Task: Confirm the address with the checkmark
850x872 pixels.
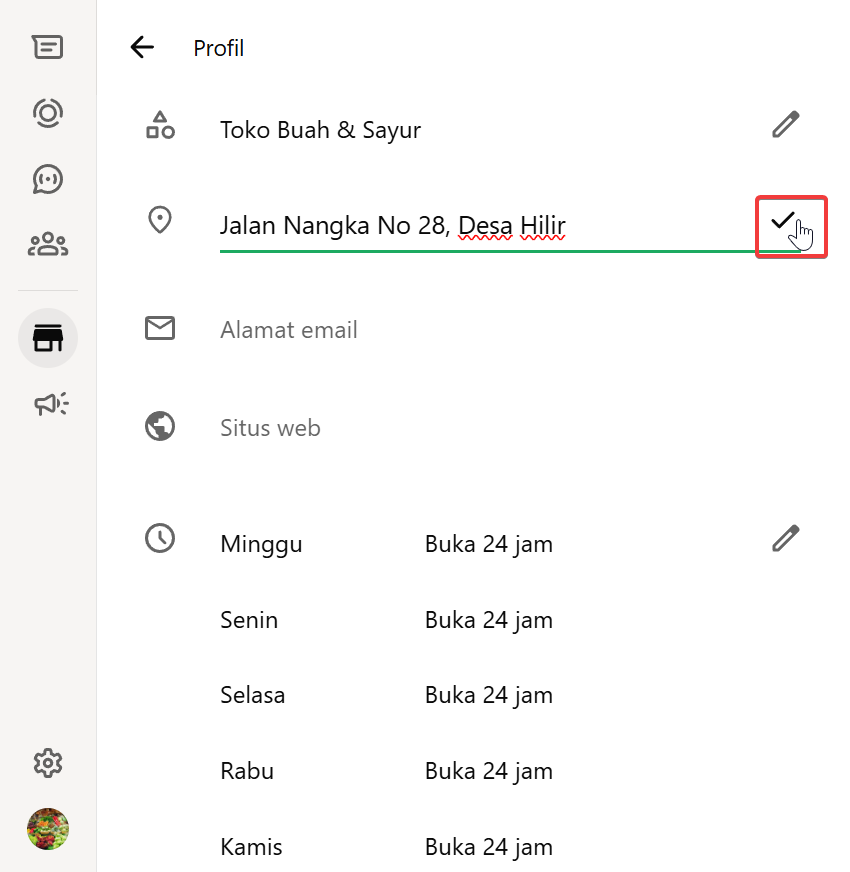Action: [x=783, y=221]
